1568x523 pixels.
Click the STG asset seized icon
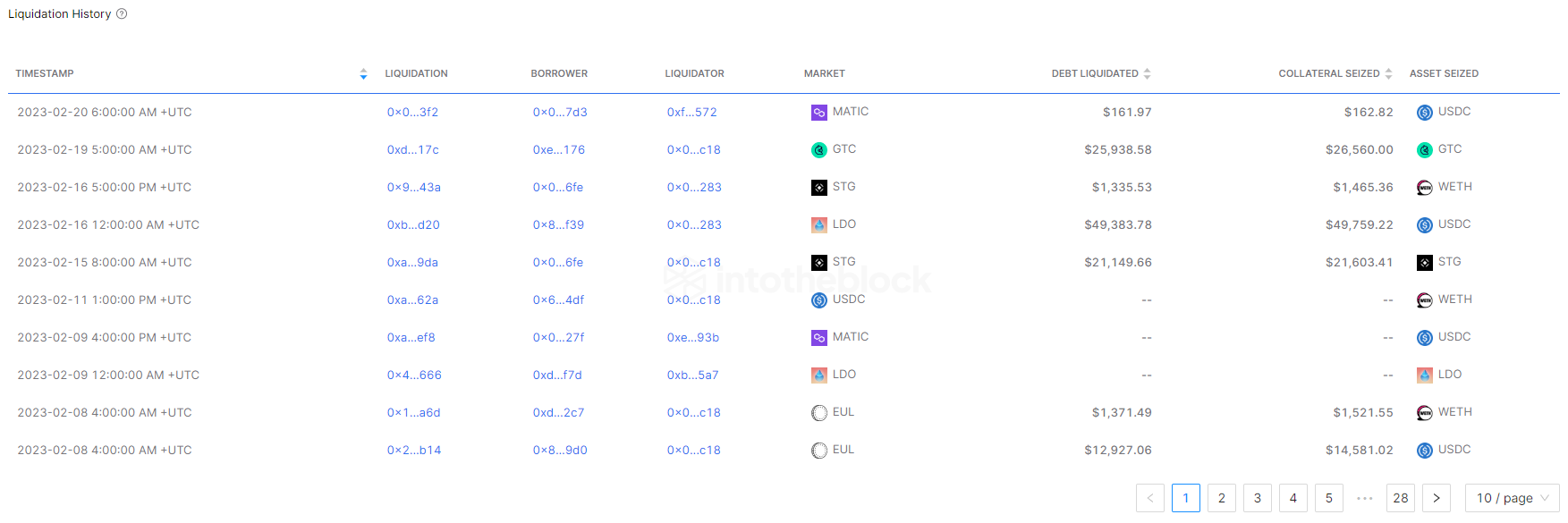point(1424,263)
